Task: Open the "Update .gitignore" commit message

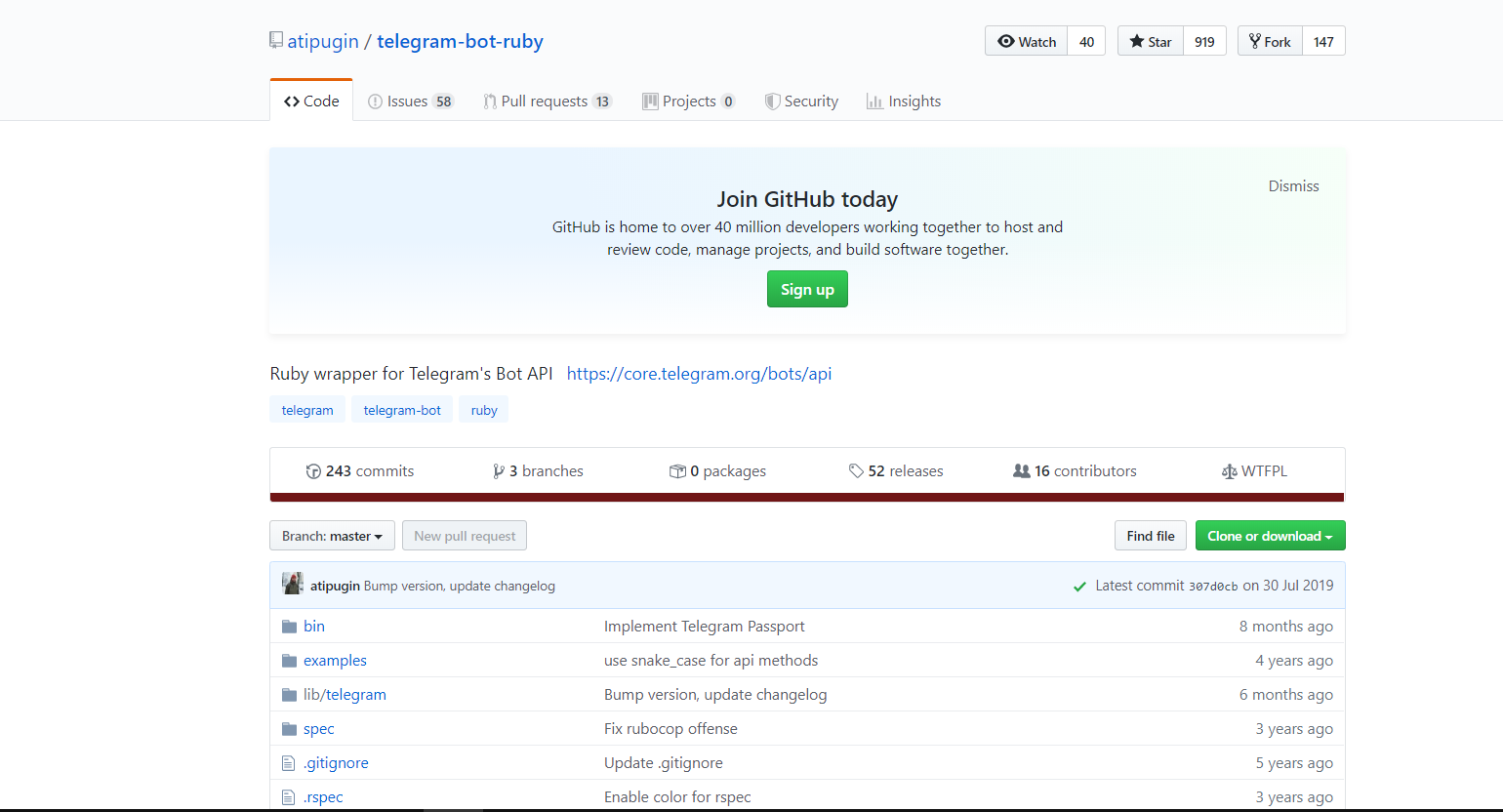Action: click(x=664, y=763)
